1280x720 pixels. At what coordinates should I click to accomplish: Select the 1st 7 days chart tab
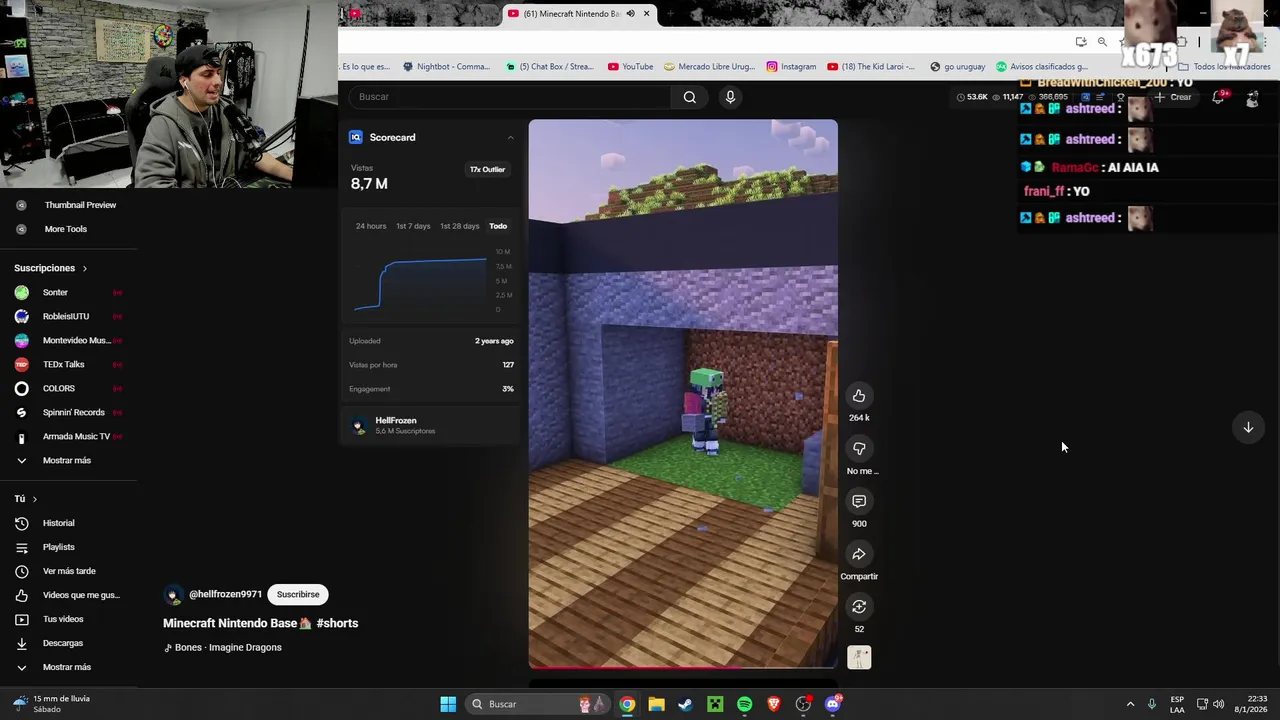click(413, 226)
